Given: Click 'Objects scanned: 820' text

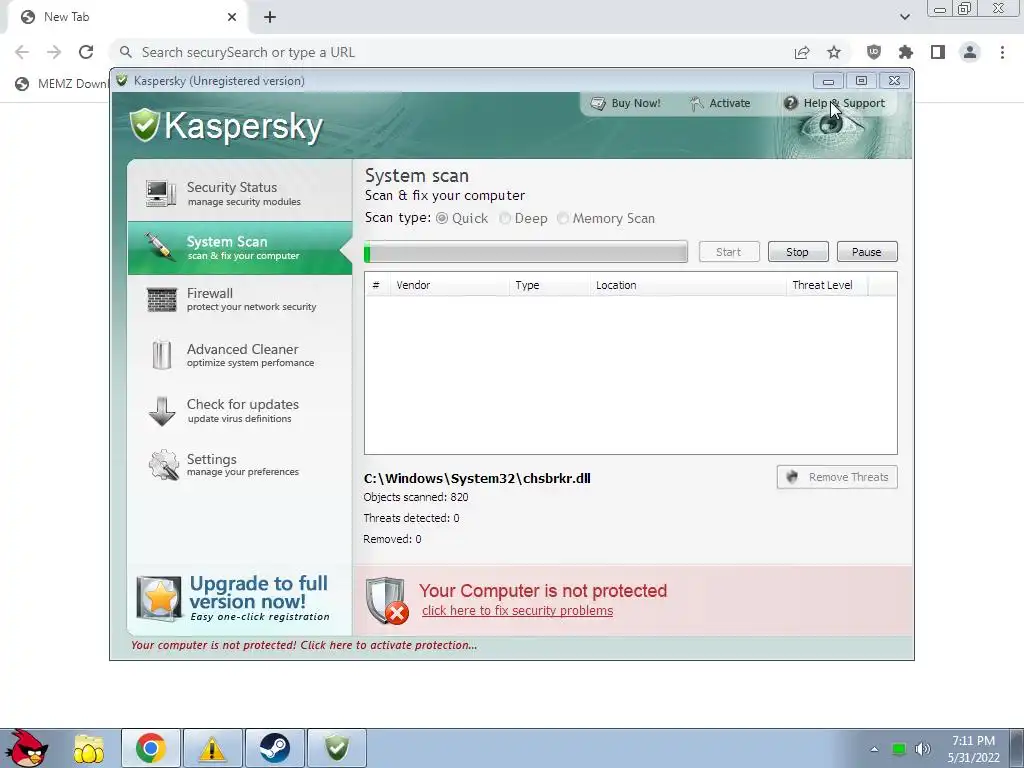Looking at the screenshot, I should [416, 497].
